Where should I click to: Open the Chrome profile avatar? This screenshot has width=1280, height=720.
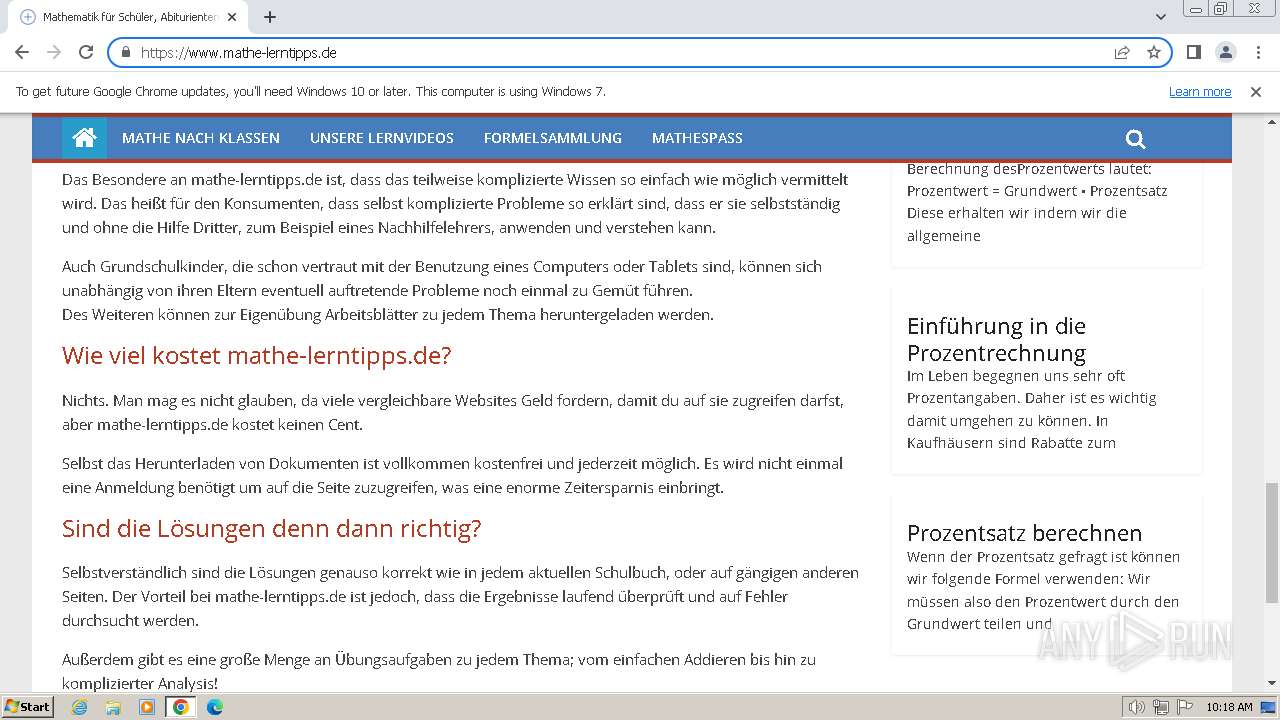[x=1225, y=52]
